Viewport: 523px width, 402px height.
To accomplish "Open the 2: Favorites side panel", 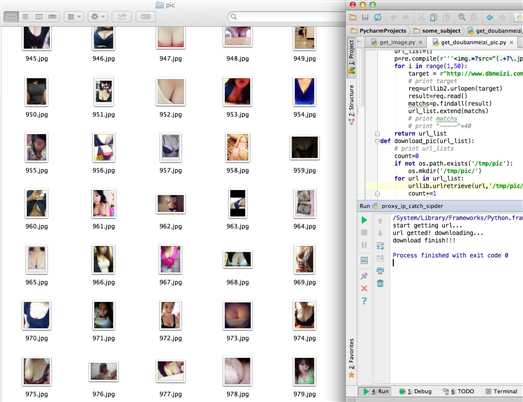I will click(x=351, y=358).
